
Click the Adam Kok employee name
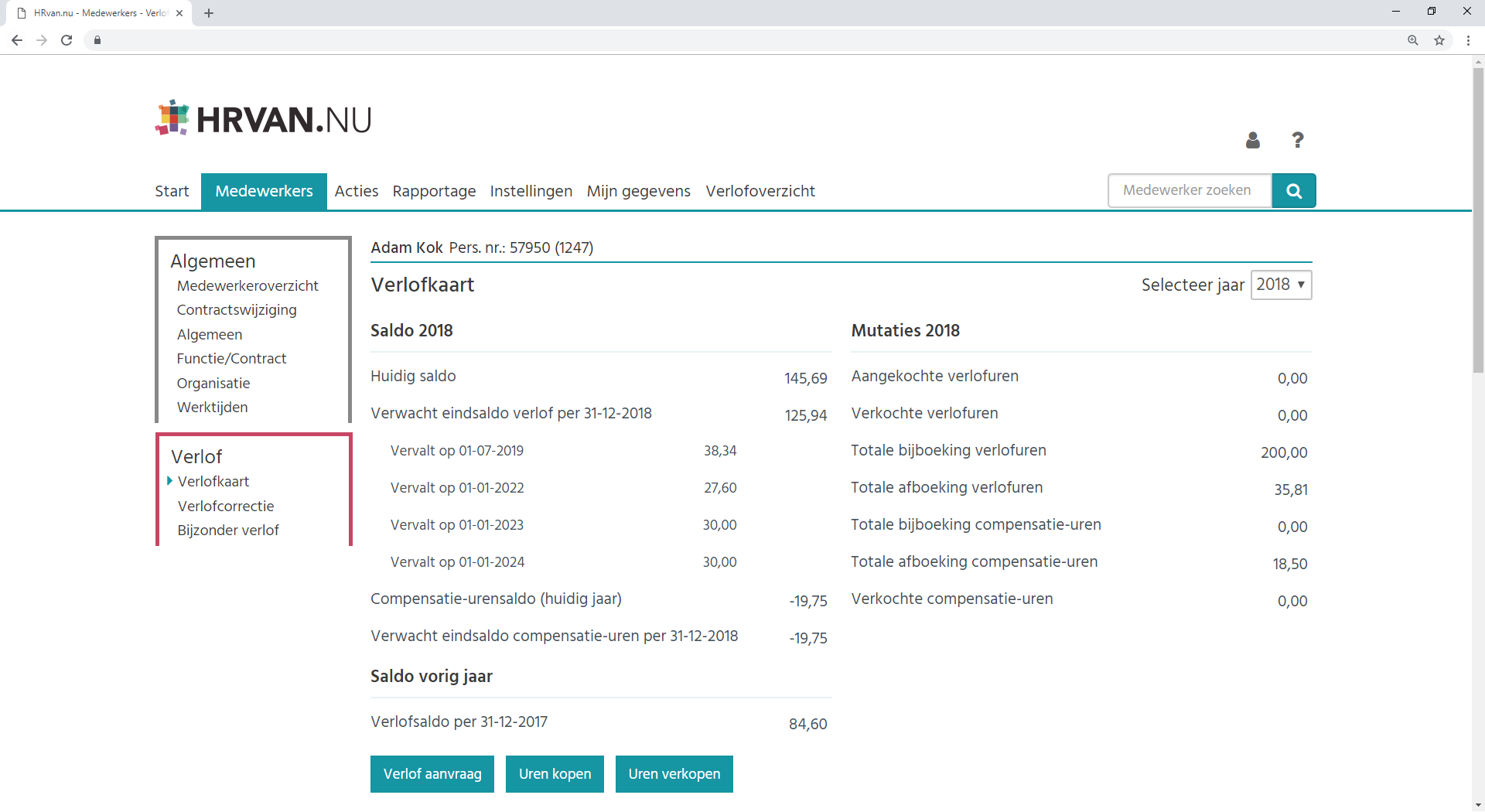[x=407, y=248]
